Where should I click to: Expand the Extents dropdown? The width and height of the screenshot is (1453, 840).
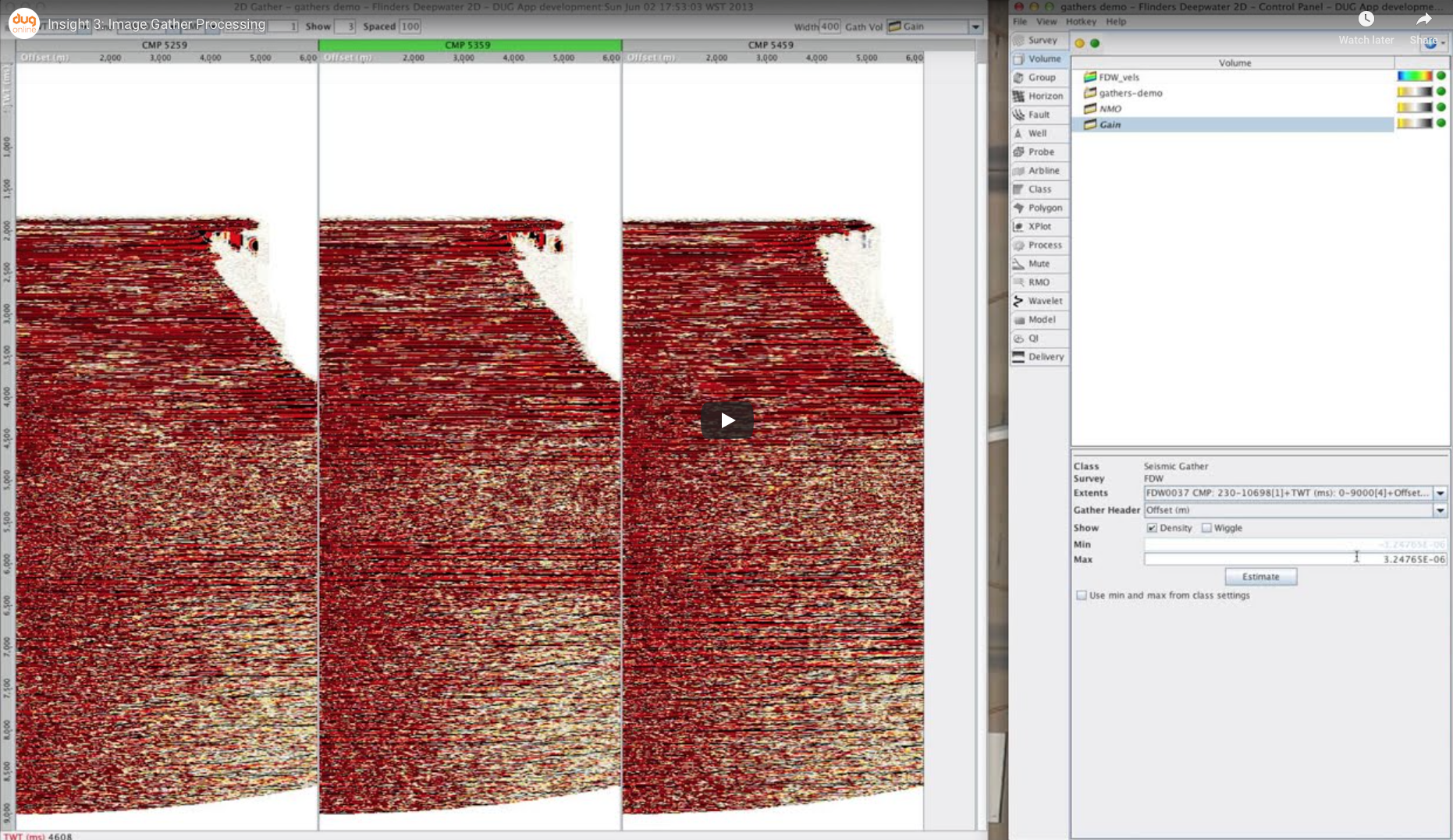click(x=1440, y=493)
